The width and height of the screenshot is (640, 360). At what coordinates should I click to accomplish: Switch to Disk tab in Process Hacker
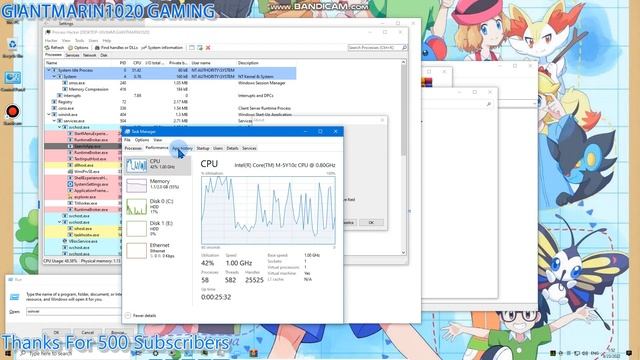pyautogui.click(x=104, y=55)
